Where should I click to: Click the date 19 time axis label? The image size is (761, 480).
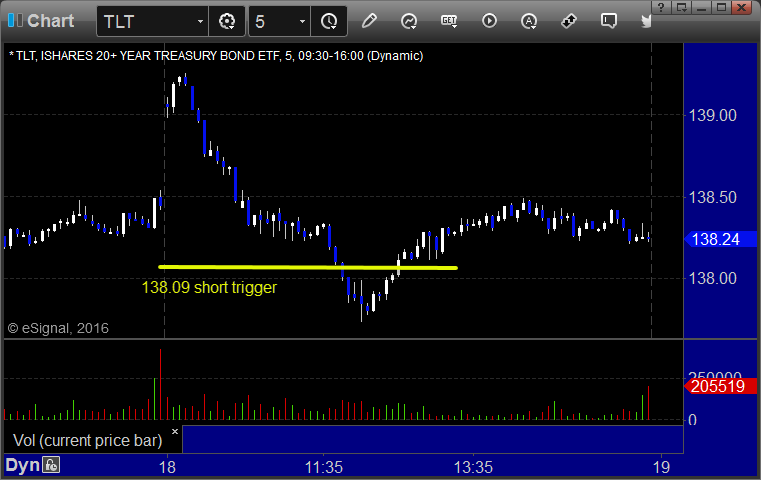[x=661, y=467]
